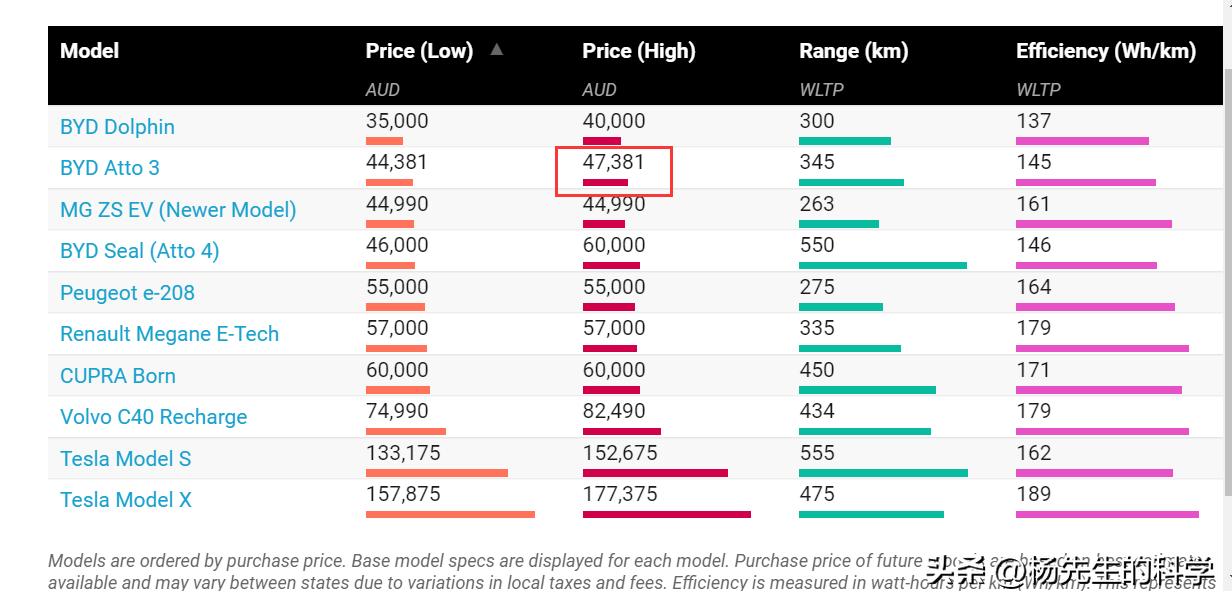Click the CUPRA Born link
The image size is (1232, 604).
point(118,376)
